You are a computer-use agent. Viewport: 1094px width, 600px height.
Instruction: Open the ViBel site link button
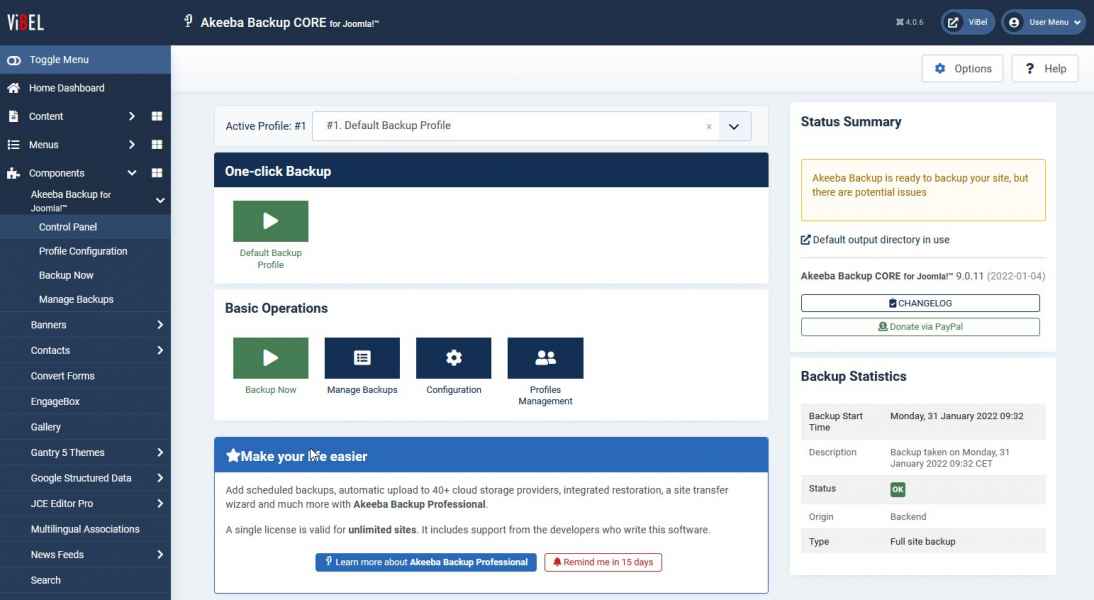pos(968,22)
